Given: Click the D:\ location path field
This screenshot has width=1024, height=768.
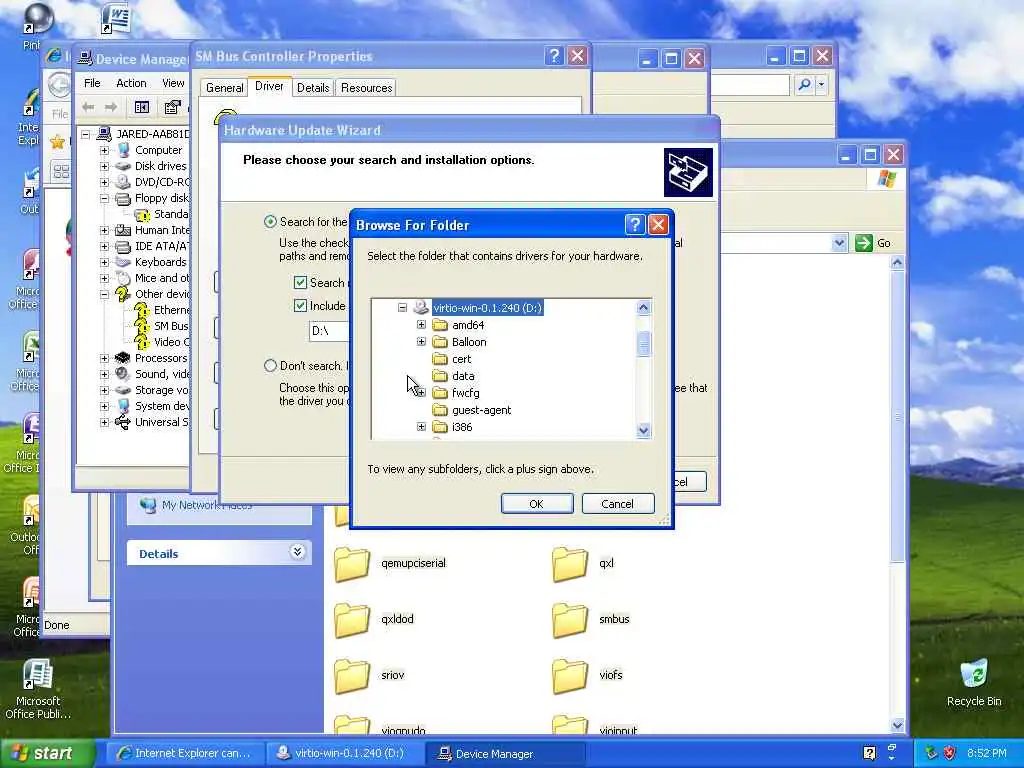Looking at the screenshot, I should [x=329, y=330].
